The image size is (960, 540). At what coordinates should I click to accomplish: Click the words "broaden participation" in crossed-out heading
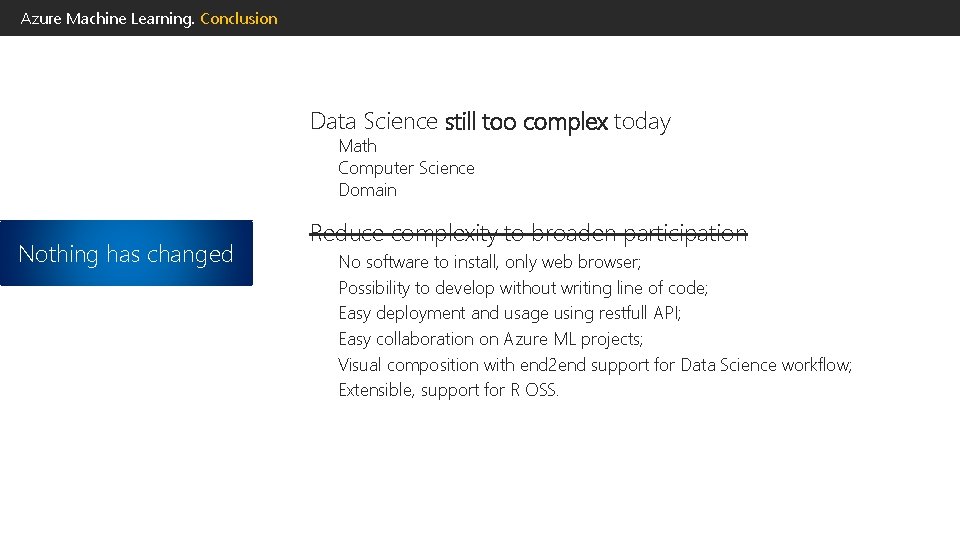tap(640, 234)
